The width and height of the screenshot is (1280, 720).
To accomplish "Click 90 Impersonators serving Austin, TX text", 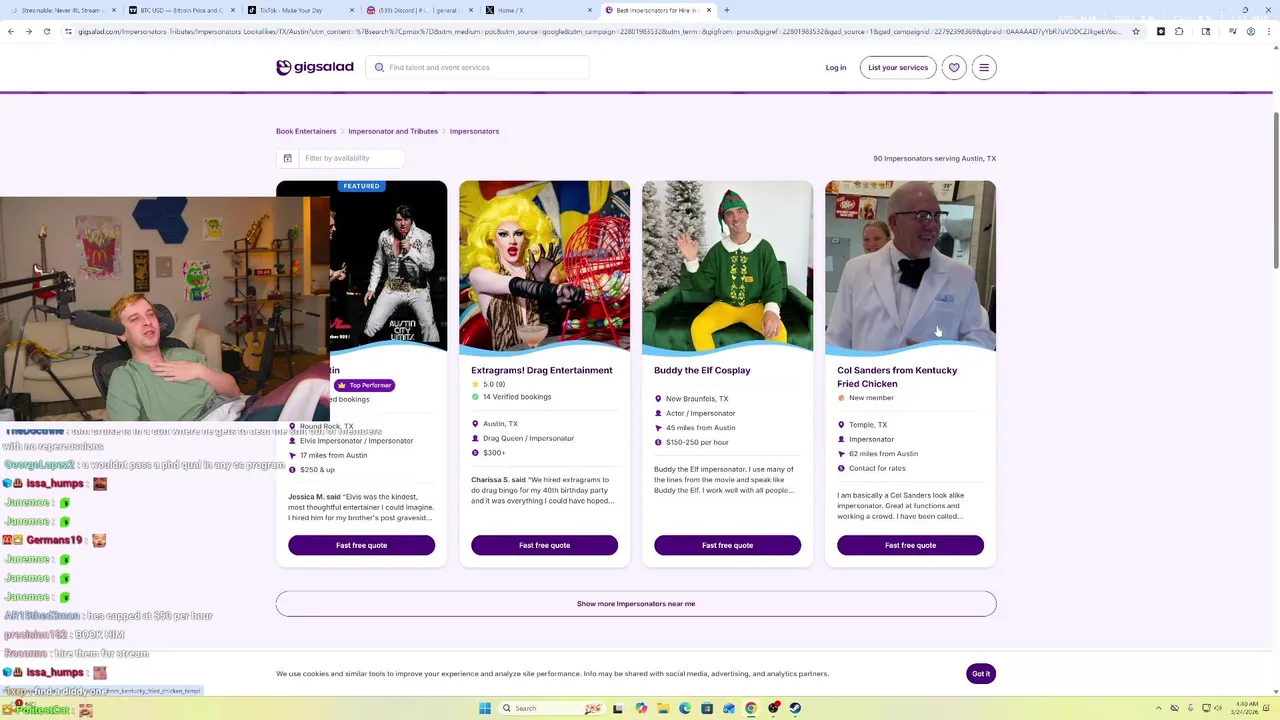I will coord(934,158).
